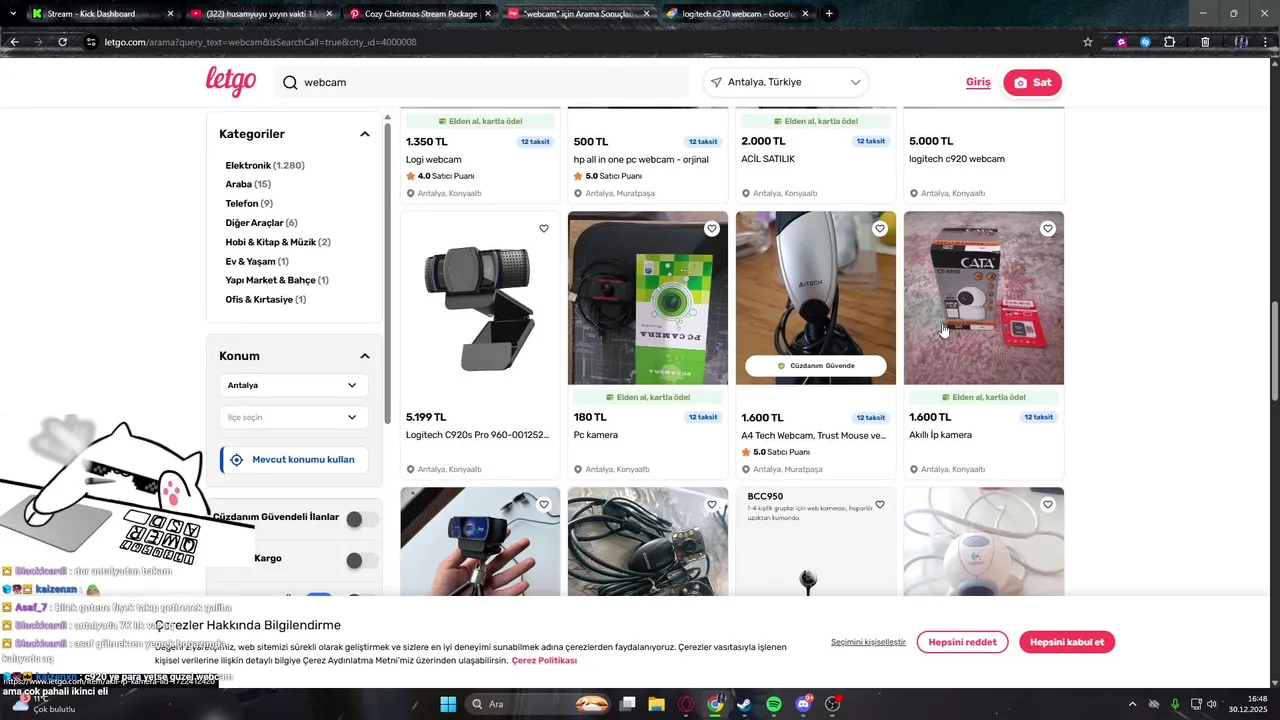Image resolution: width=1280 pixels, height=720 pixels.
Task: Click heart on BCC950 listing
Action: (x=880, y=504)
